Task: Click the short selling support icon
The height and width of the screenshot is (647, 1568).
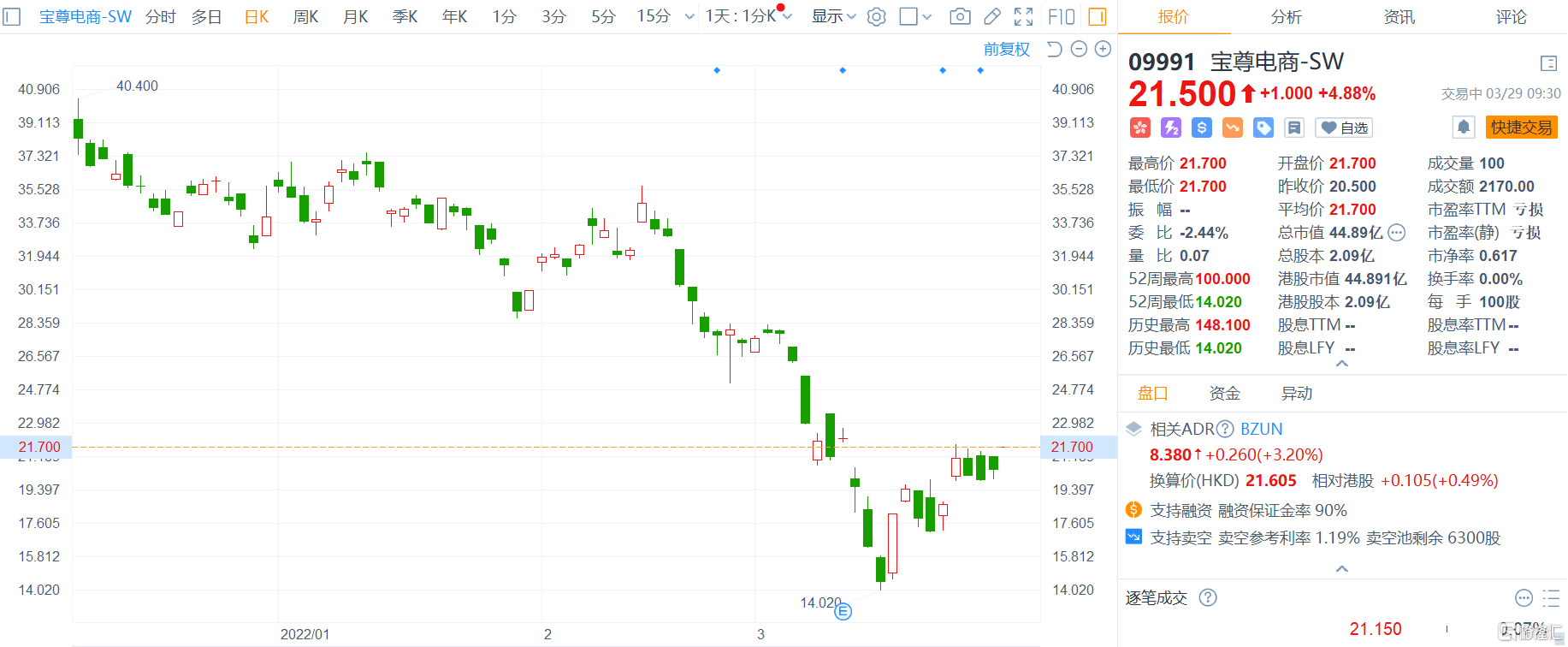Action: pyautogui.click(x=1133, y=537)
